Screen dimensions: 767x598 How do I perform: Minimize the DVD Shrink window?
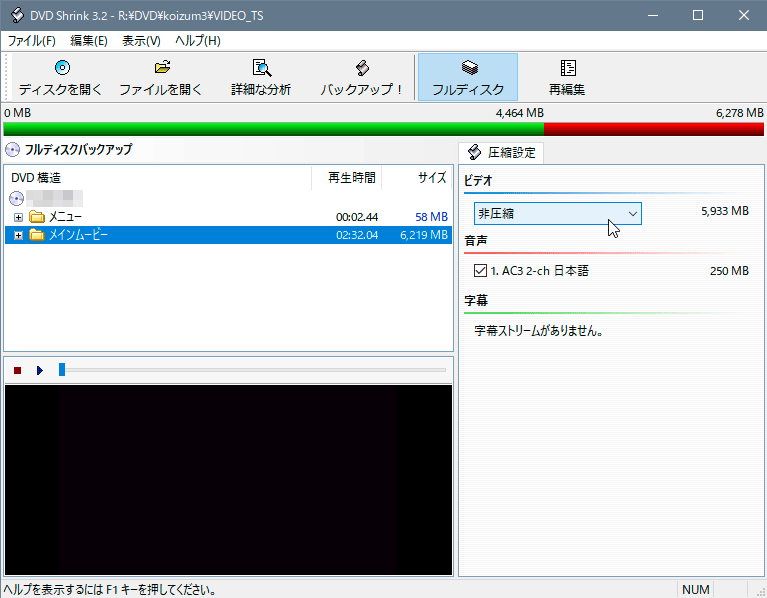click(653, 15)
